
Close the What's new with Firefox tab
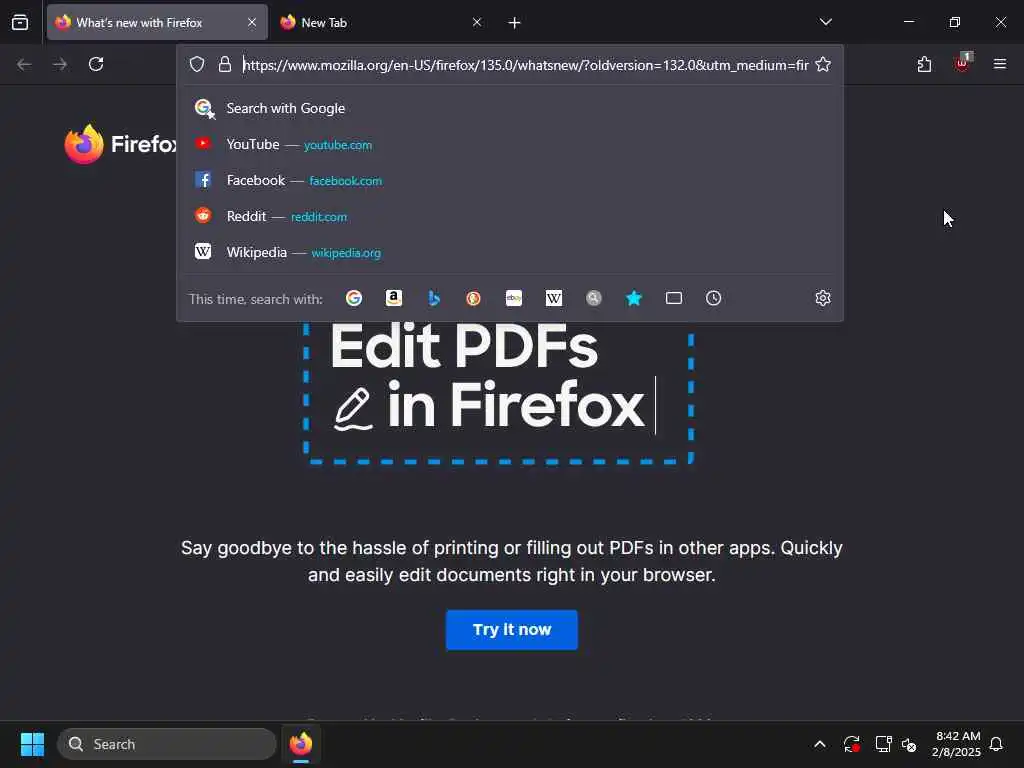252,22
